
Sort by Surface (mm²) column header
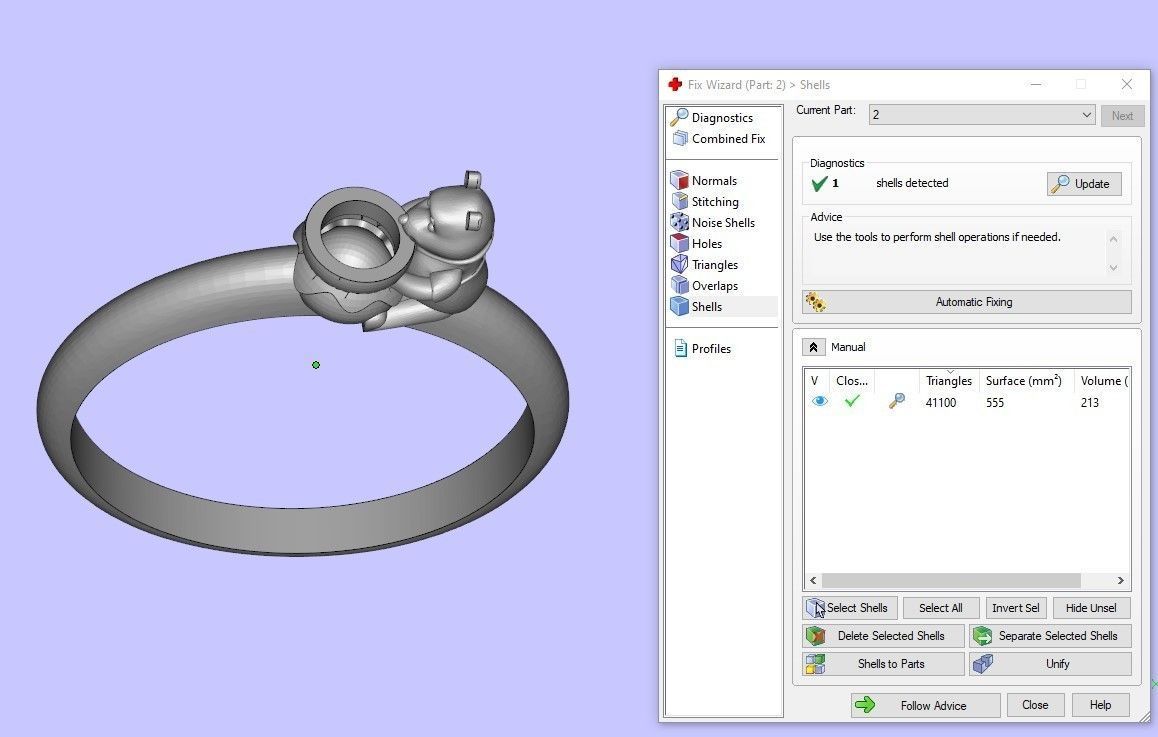coord(1024,381)
